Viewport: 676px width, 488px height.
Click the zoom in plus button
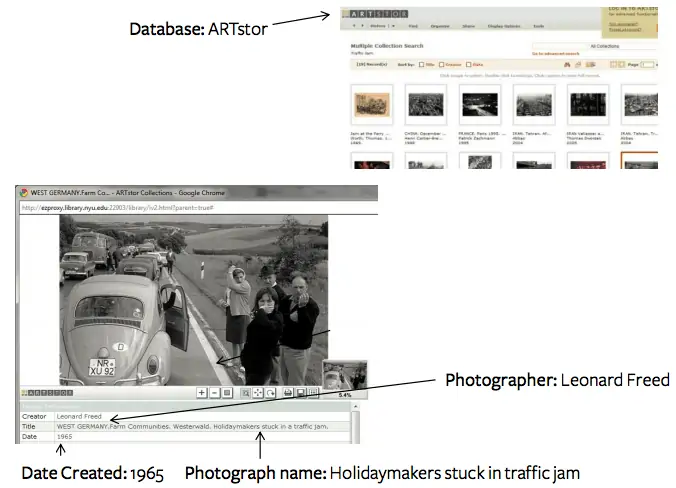[x=202, y=393]
